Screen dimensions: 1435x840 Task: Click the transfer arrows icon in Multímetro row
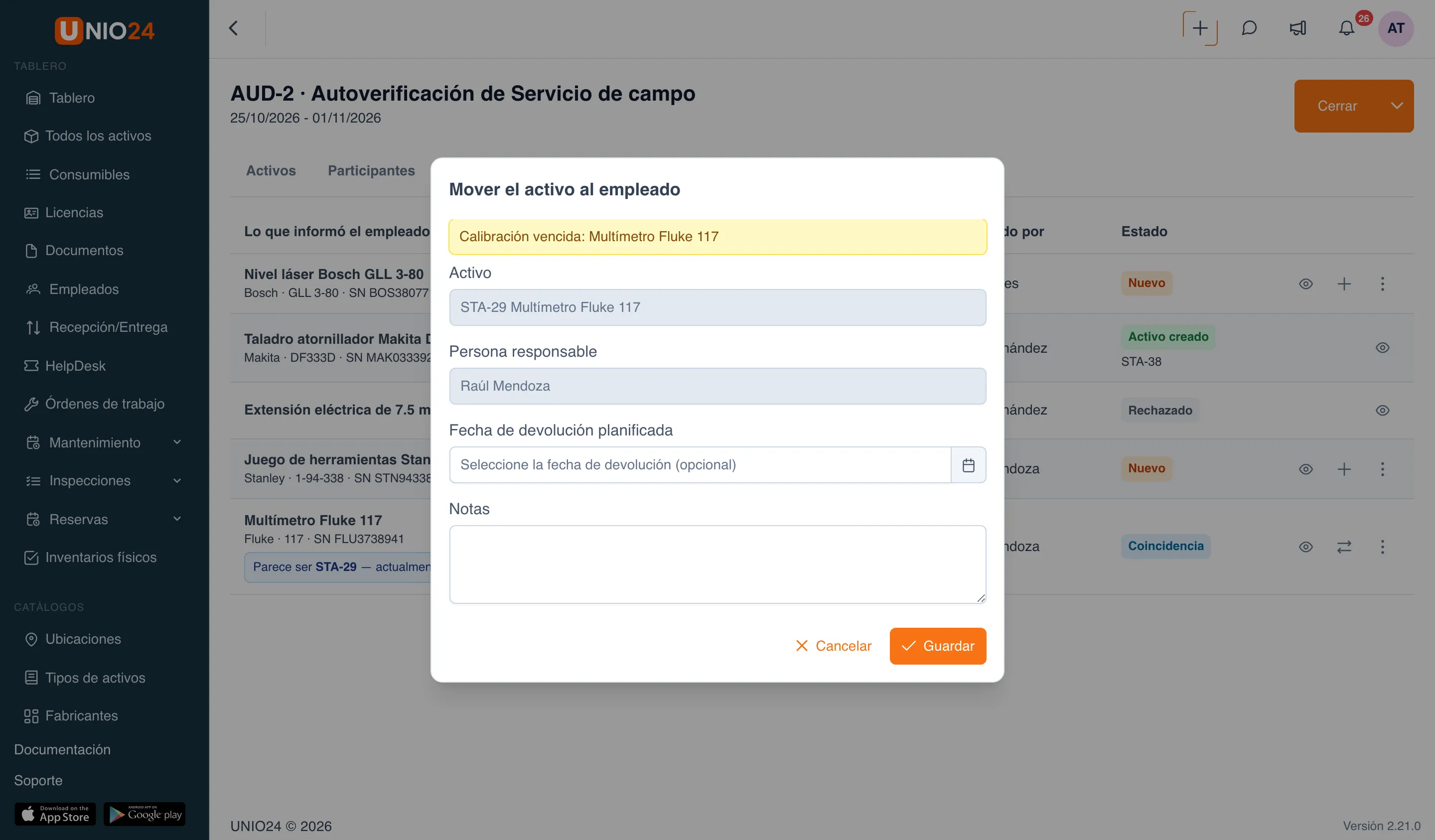tap(1344, 547)
